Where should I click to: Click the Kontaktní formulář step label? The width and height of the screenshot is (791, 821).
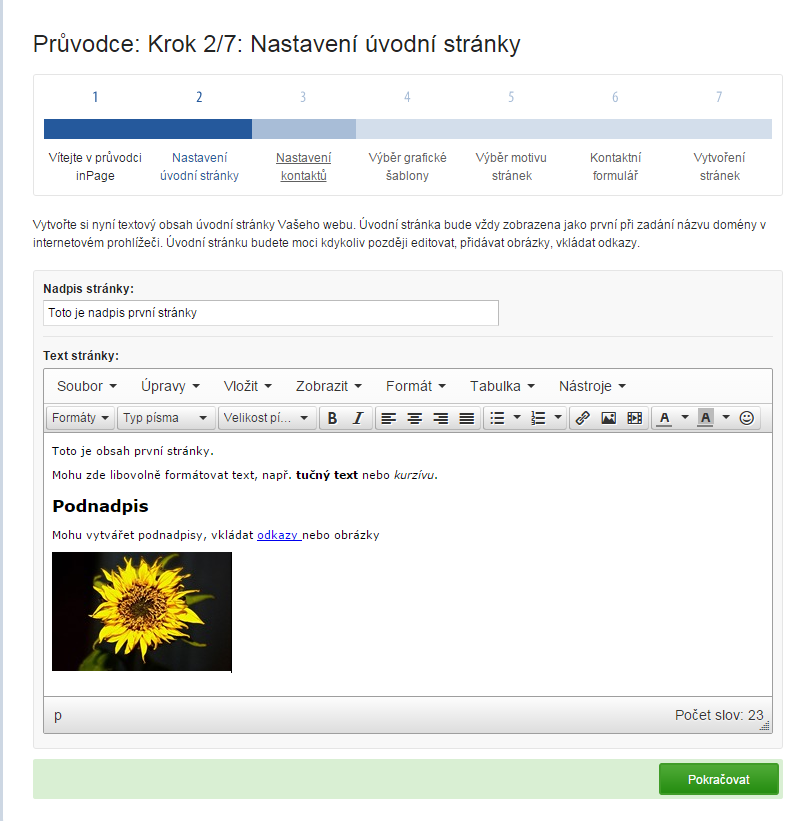(x=615, y=167)
